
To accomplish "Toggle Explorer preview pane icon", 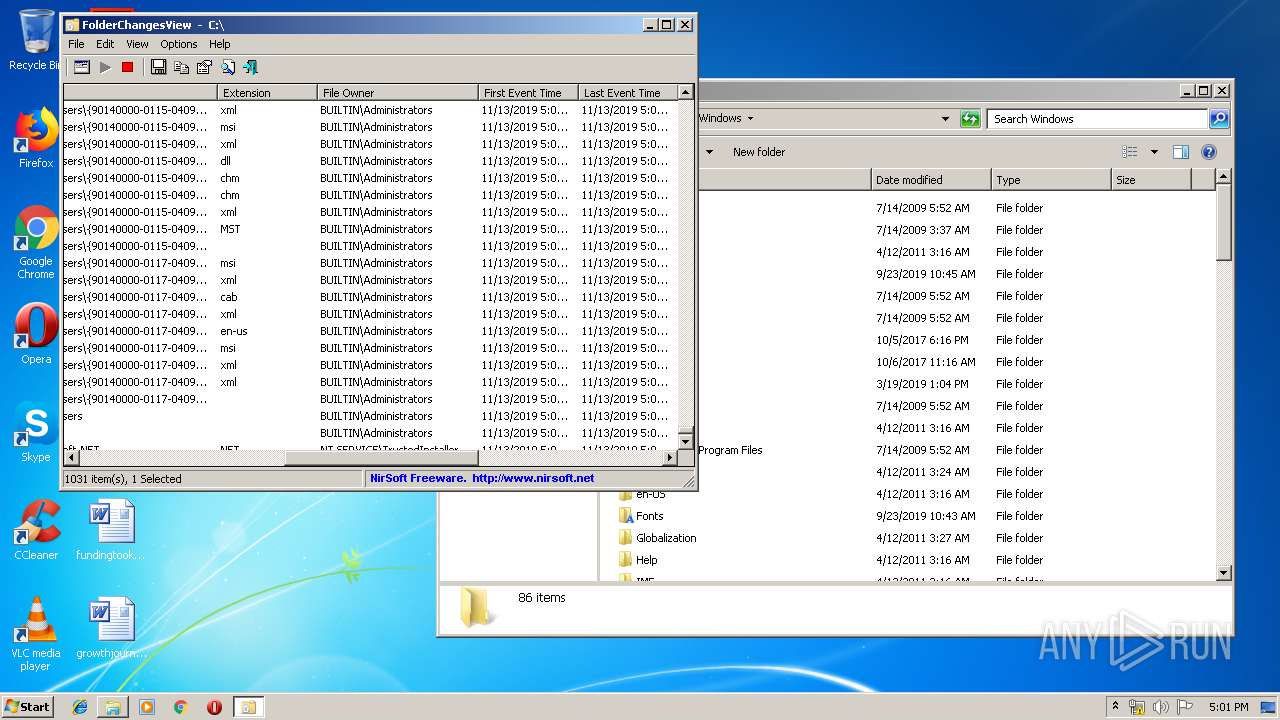I will click(x=1180, y=152).
